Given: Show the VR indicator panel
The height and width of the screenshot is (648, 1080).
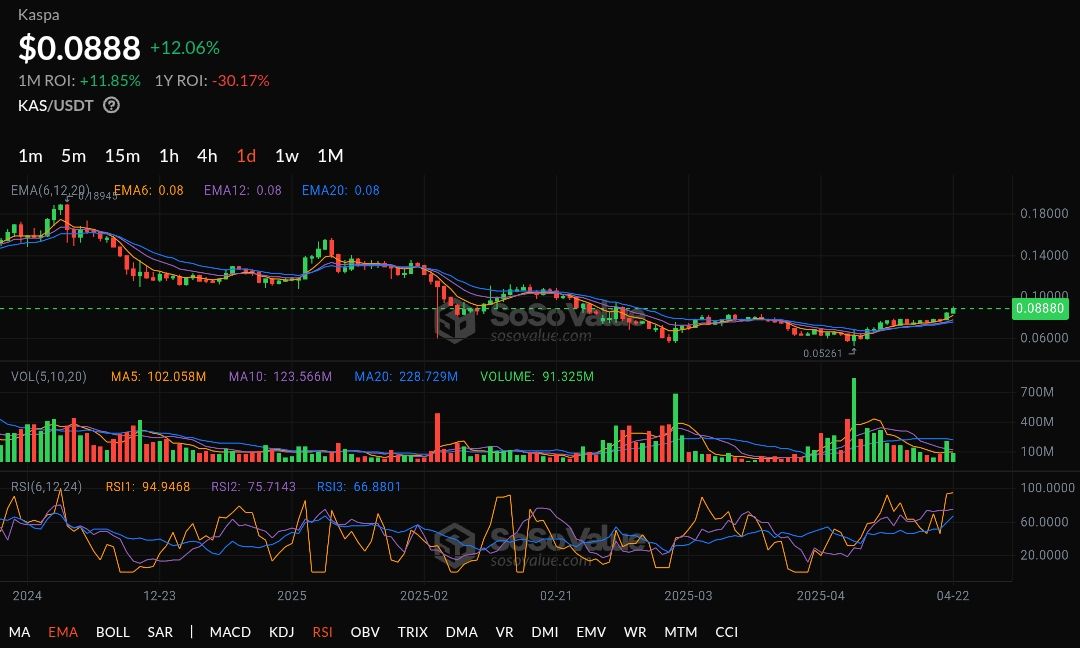Looking at the screenshot, I should (504, 632).
